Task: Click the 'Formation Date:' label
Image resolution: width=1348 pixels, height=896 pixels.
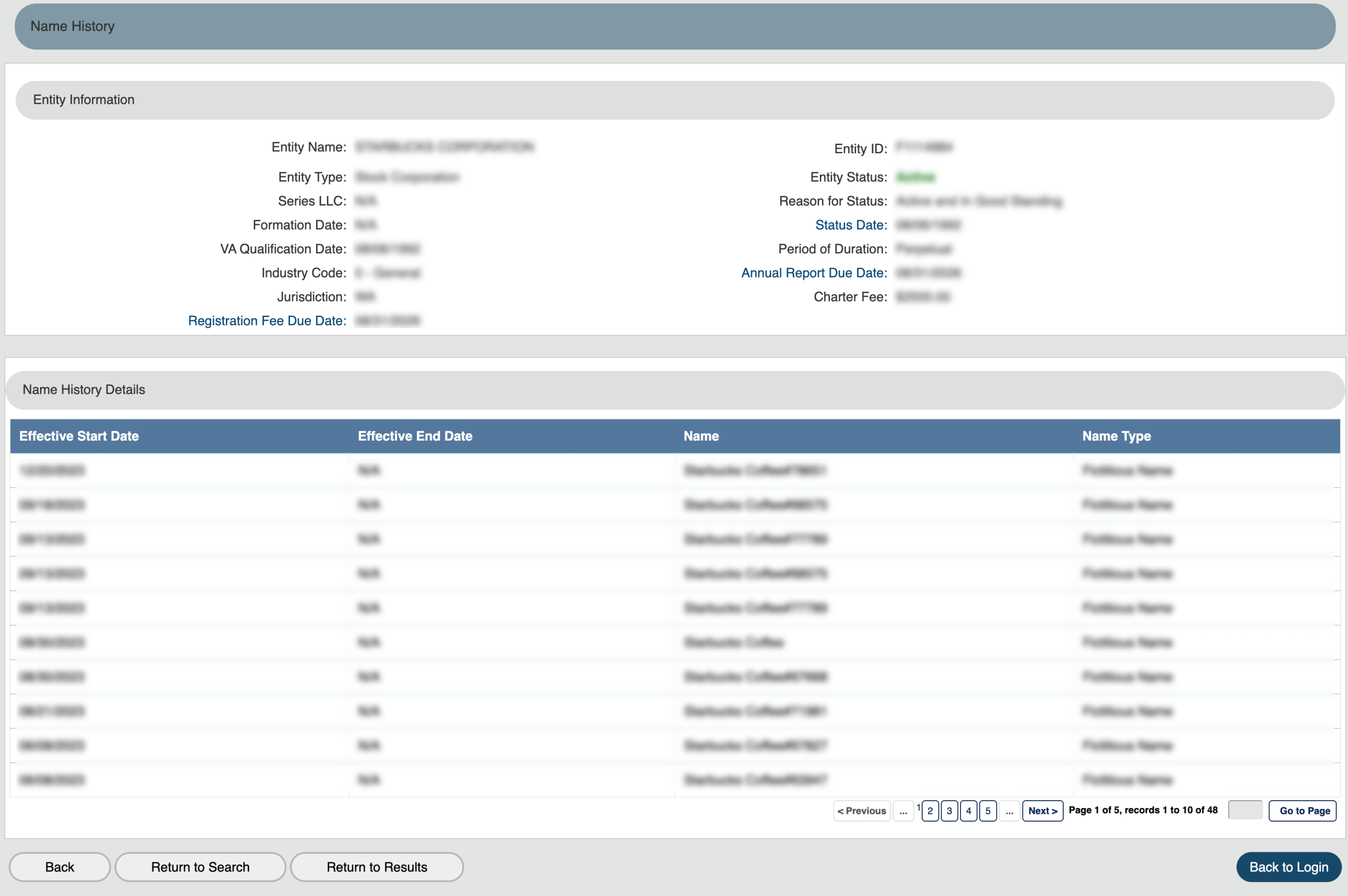Action: pyautogui.click(x=300, y=225)
